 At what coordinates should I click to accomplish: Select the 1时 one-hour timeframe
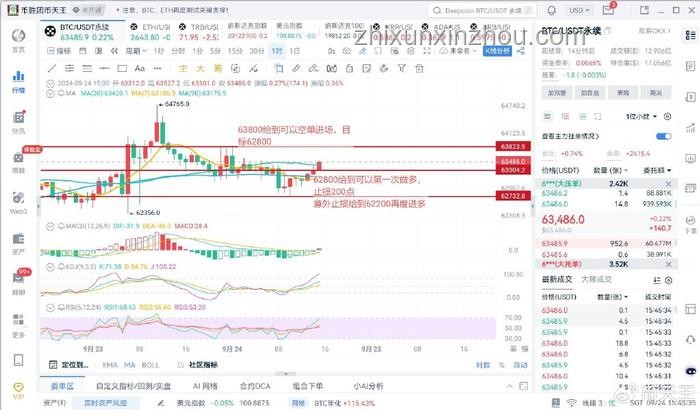(x=277, y=51)
